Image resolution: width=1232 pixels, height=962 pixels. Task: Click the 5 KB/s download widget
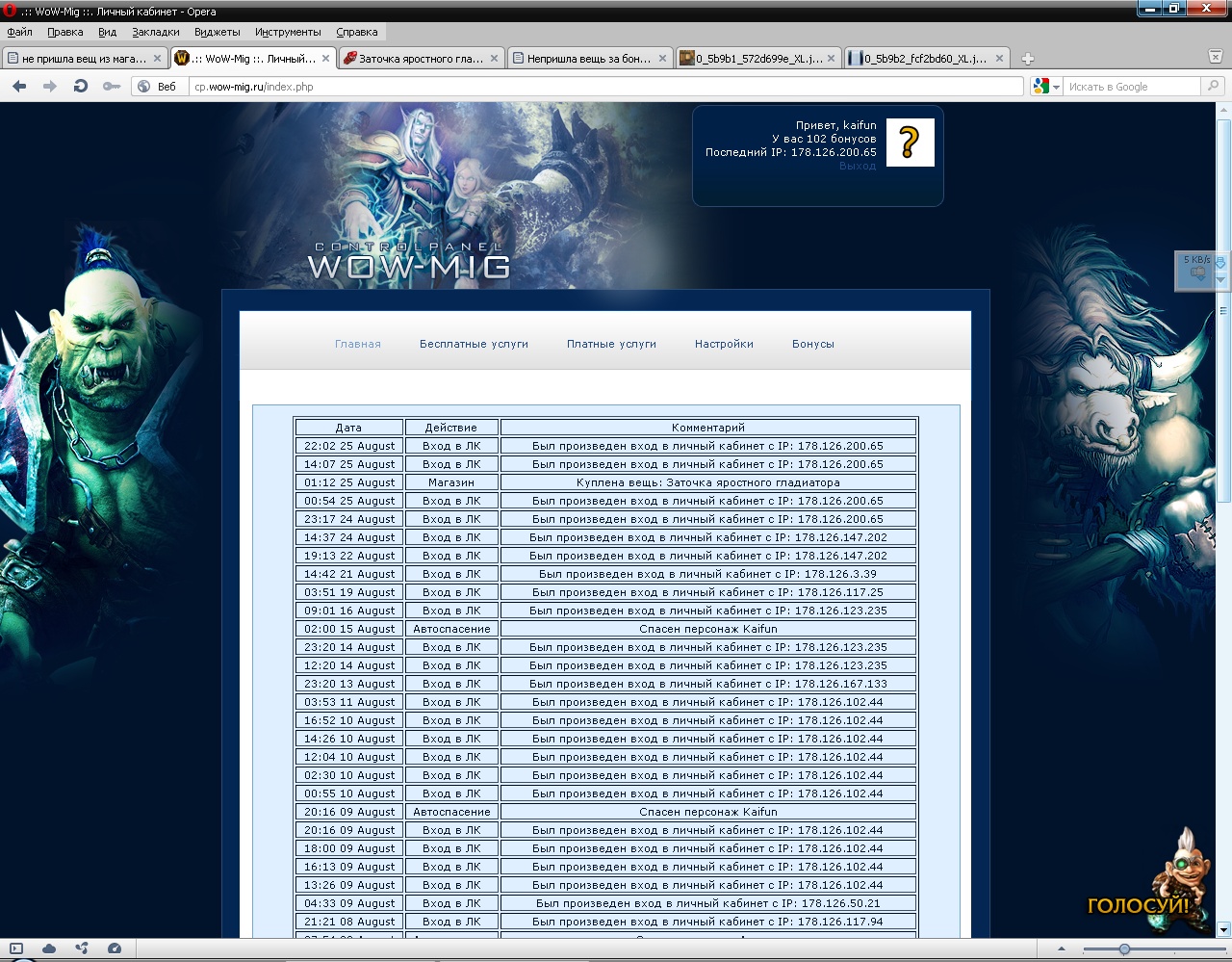[1197, 270]
